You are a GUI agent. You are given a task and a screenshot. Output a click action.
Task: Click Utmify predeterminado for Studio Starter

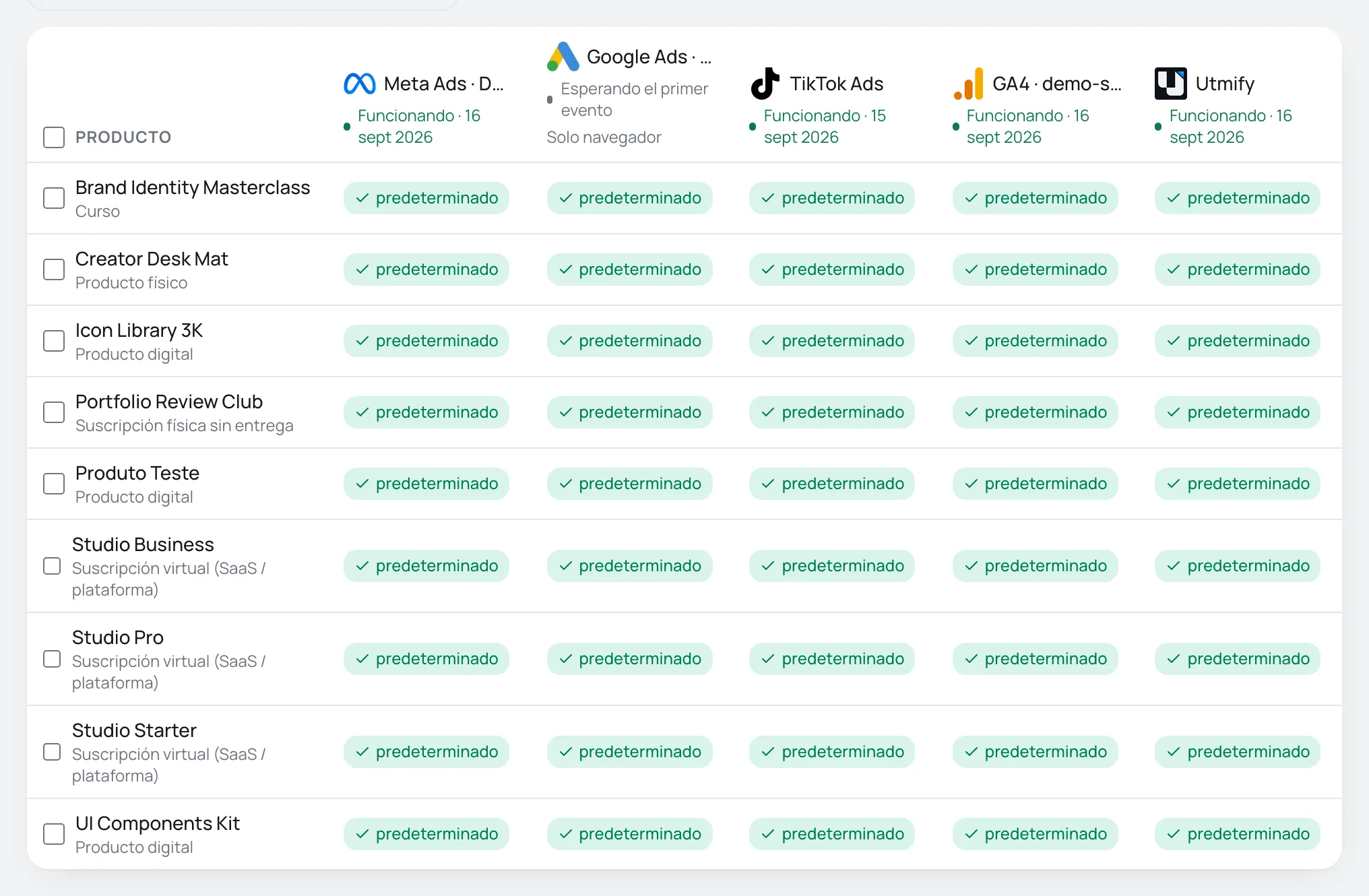1238,752
